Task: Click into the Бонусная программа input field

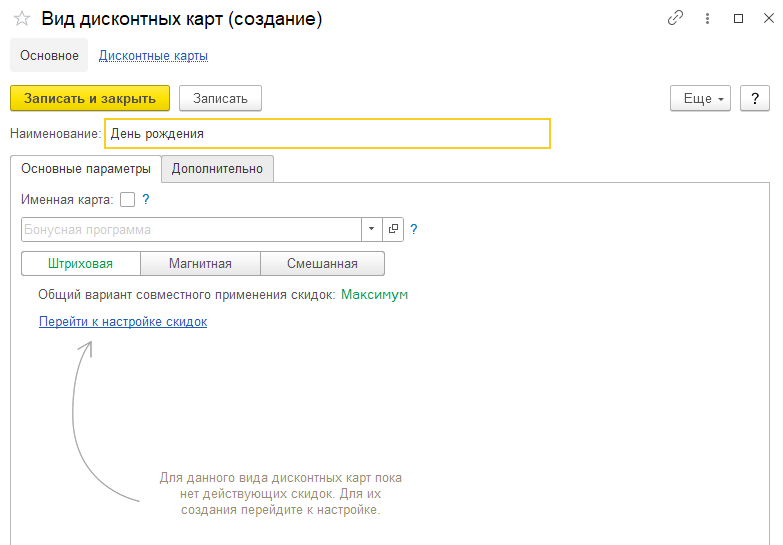Action: pos(191,229)
